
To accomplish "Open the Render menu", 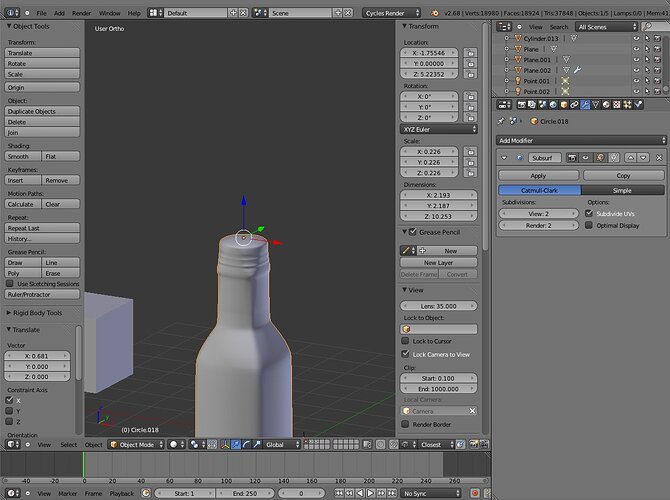I will pos(81,13).
